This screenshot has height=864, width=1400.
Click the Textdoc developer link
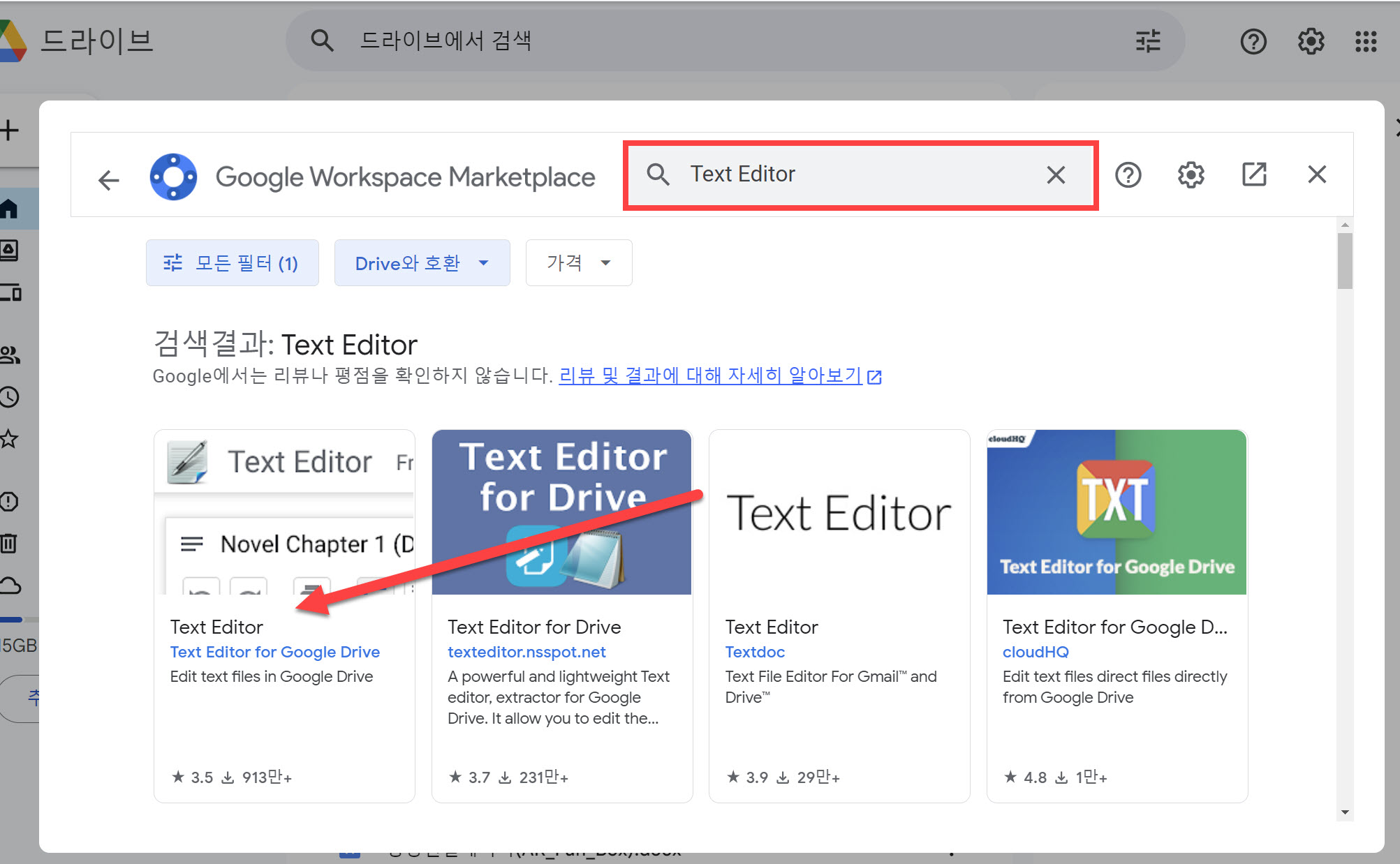[755, 652]
